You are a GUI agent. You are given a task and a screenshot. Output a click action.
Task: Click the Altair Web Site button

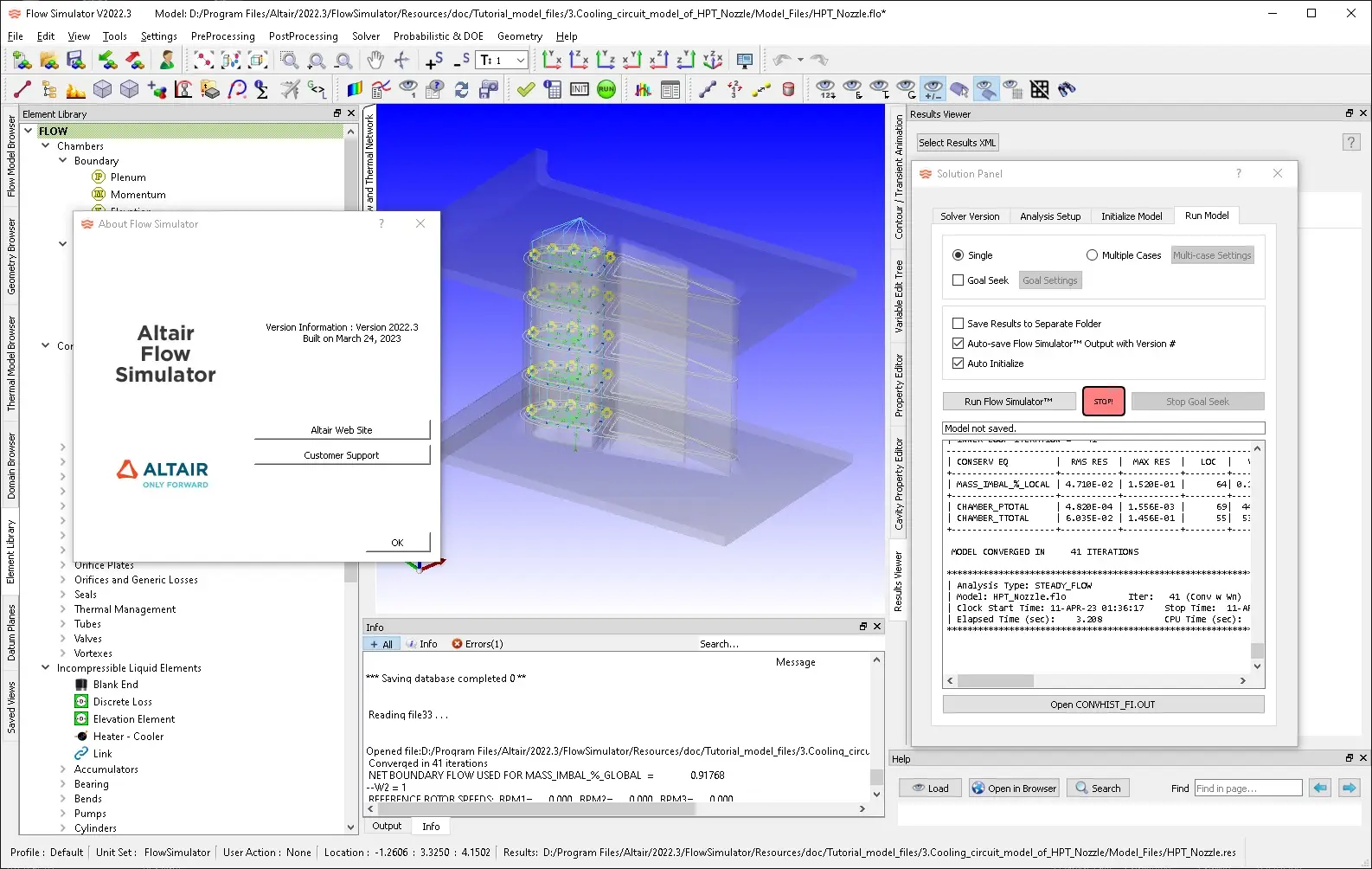coord(342,430)
